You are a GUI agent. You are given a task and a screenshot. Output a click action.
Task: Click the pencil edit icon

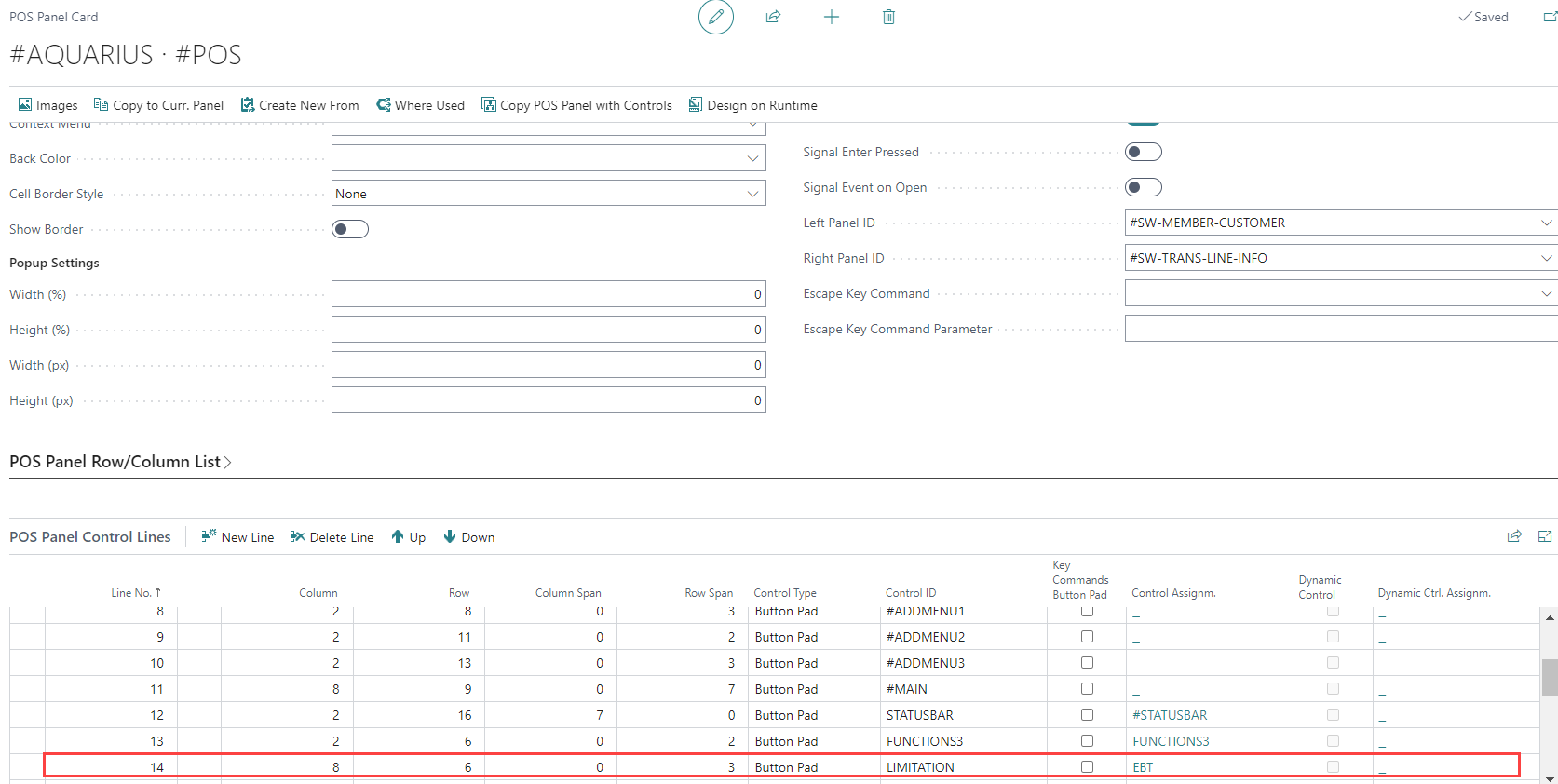pyautogui.click(x=715, y=17)
